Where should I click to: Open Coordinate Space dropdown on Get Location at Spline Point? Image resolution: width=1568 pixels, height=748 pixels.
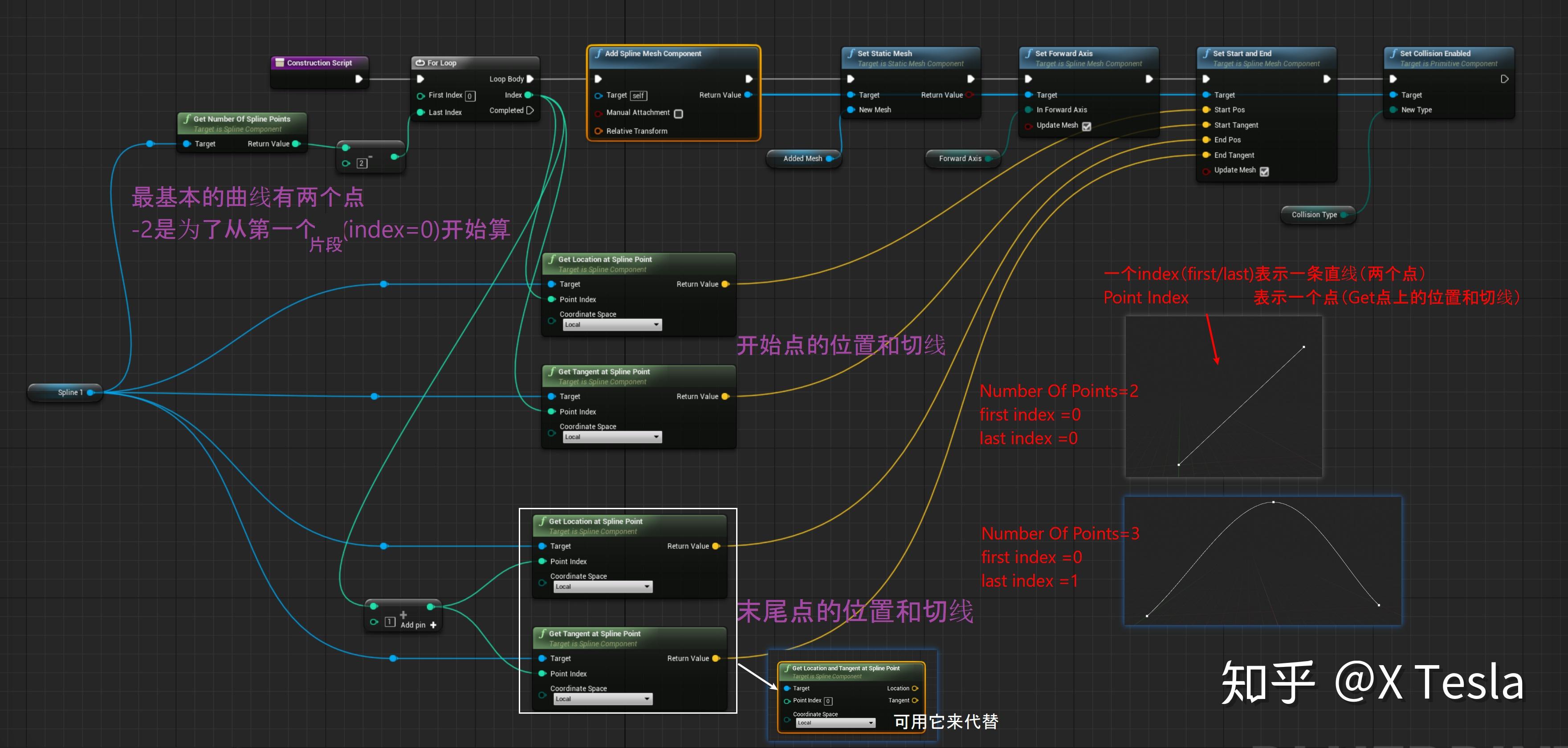coord(612,324)
